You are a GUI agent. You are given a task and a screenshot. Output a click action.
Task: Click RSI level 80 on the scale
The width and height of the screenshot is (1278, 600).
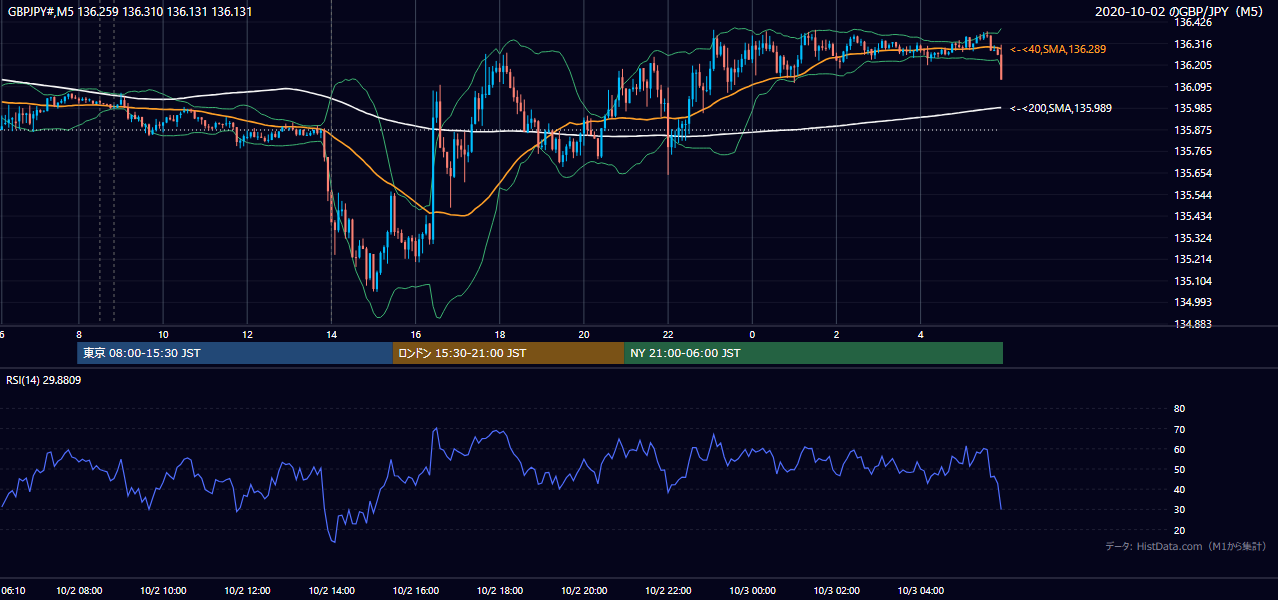pos(1179,409)
